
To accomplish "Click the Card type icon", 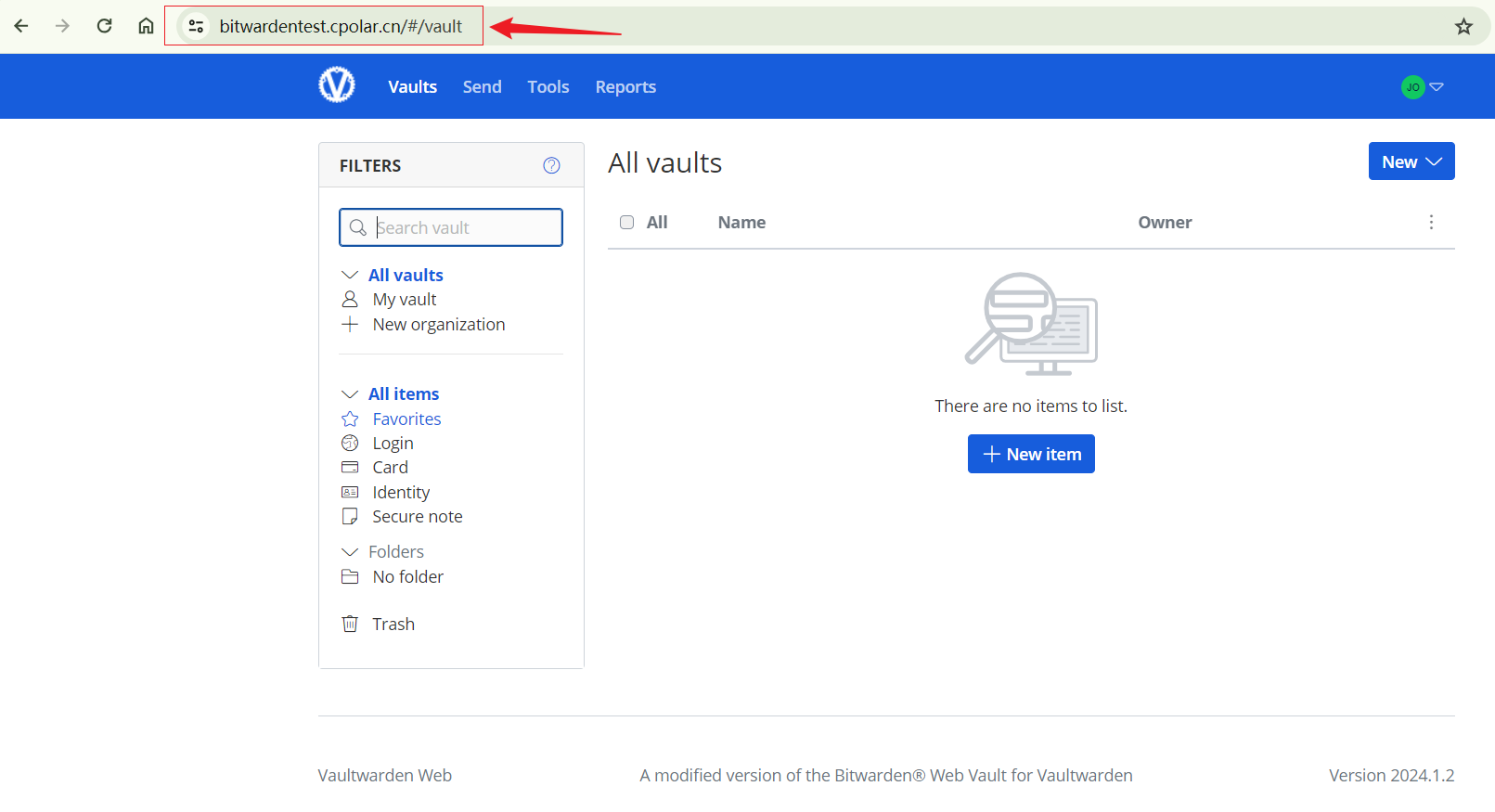I will (x=350, y=467).
